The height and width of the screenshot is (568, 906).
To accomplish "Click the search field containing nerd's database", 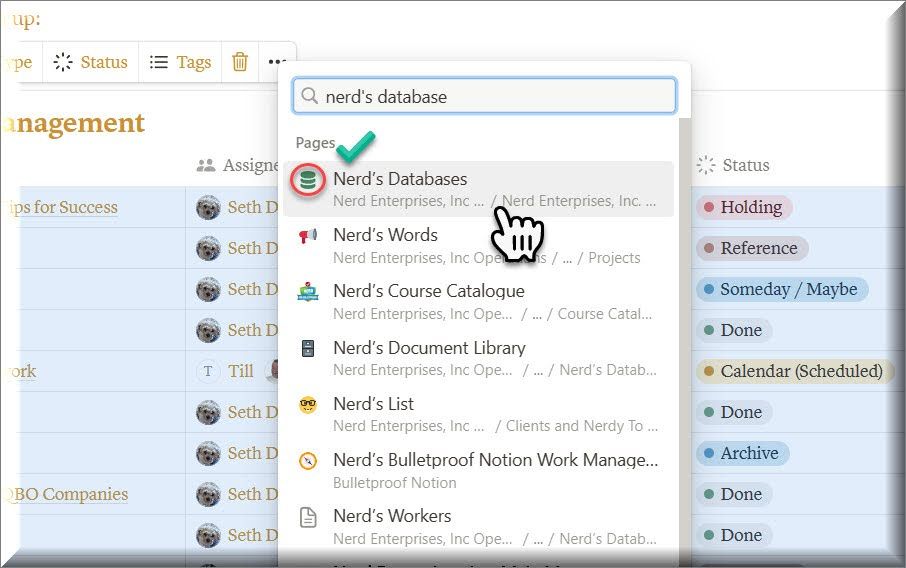I will 484,96.
